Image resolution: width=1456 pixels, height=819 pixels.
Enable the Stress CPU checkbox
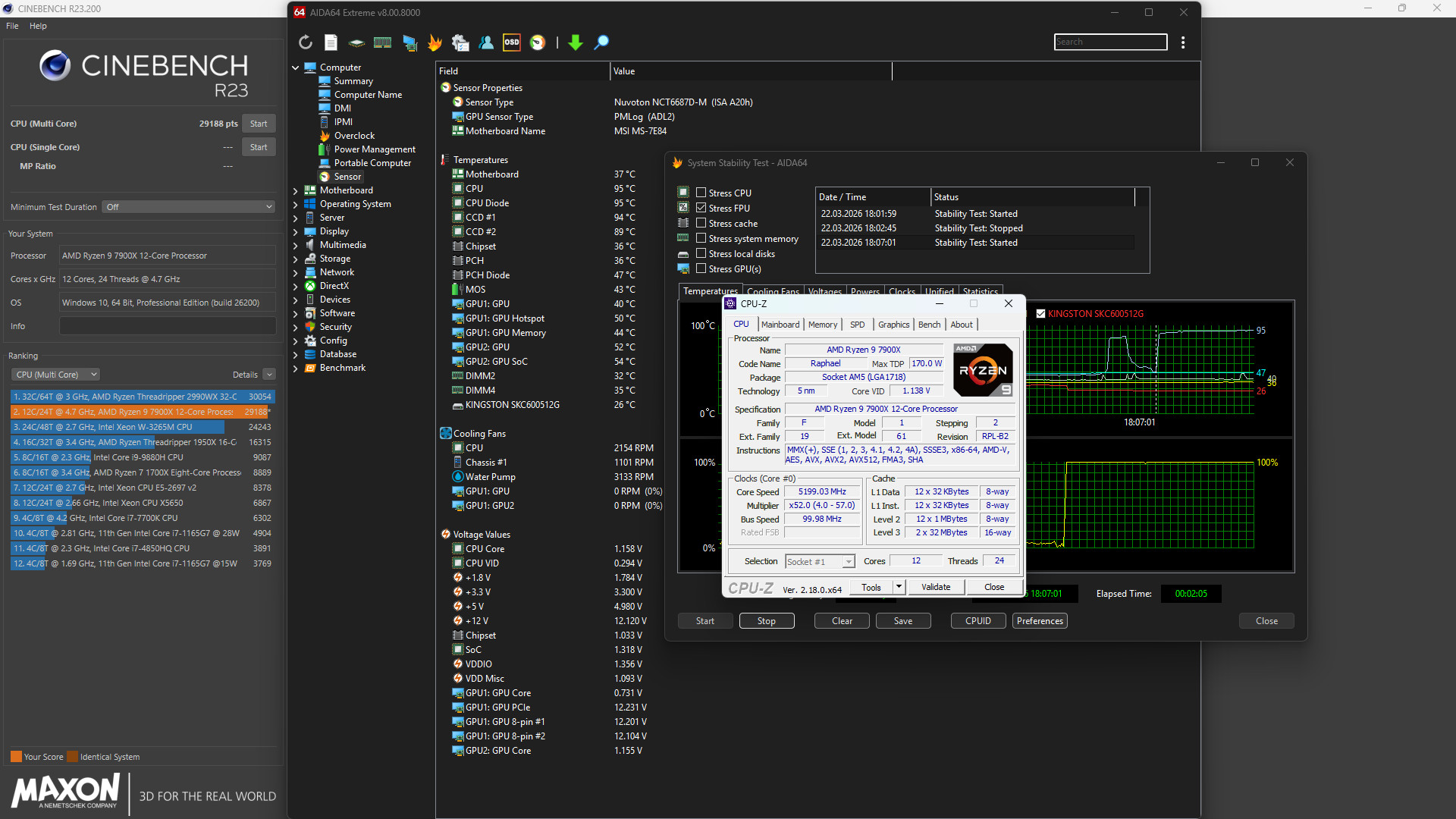tap(701, 193)
